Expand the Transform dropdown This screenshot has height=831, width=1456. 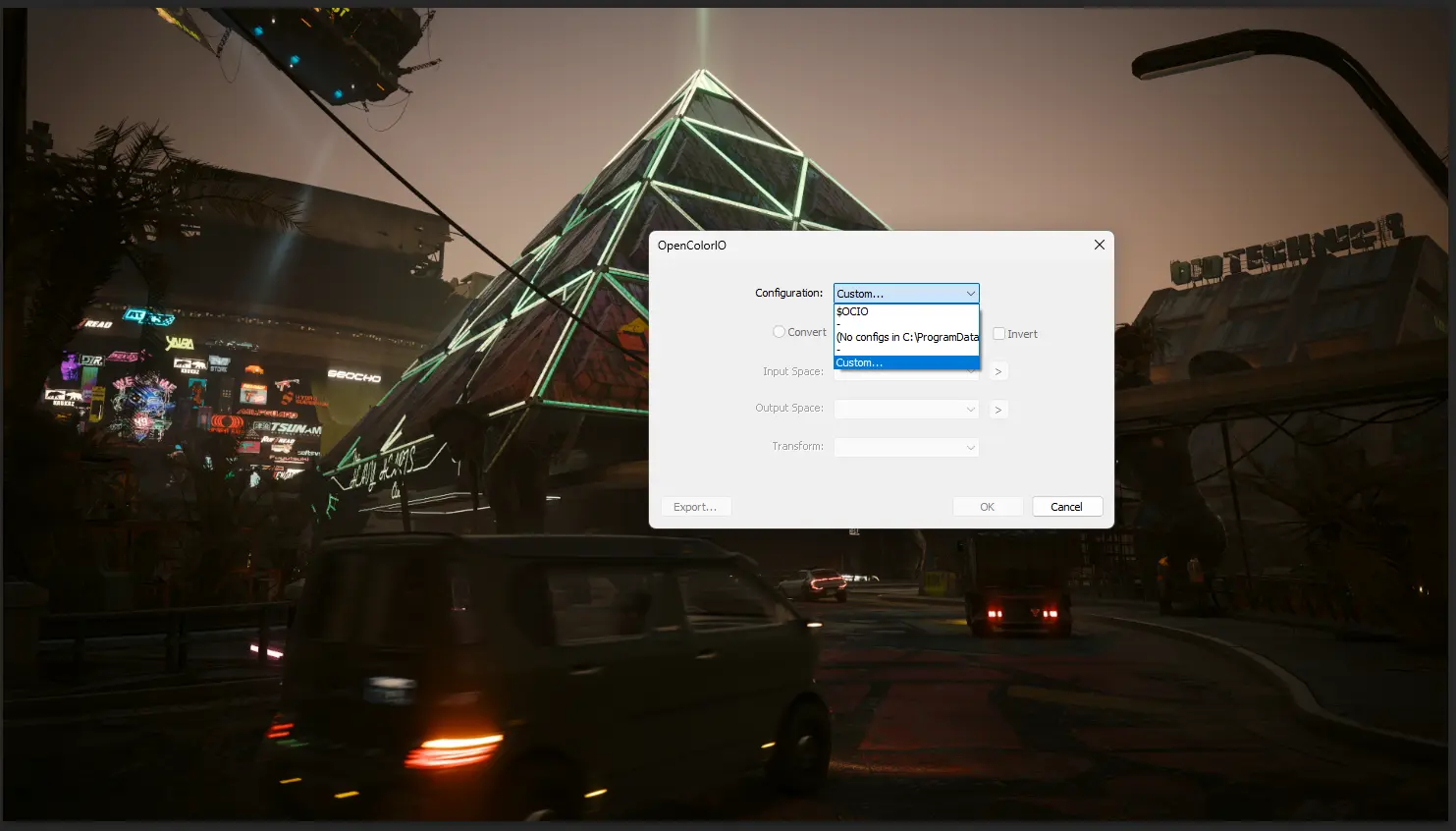point(906,447)
